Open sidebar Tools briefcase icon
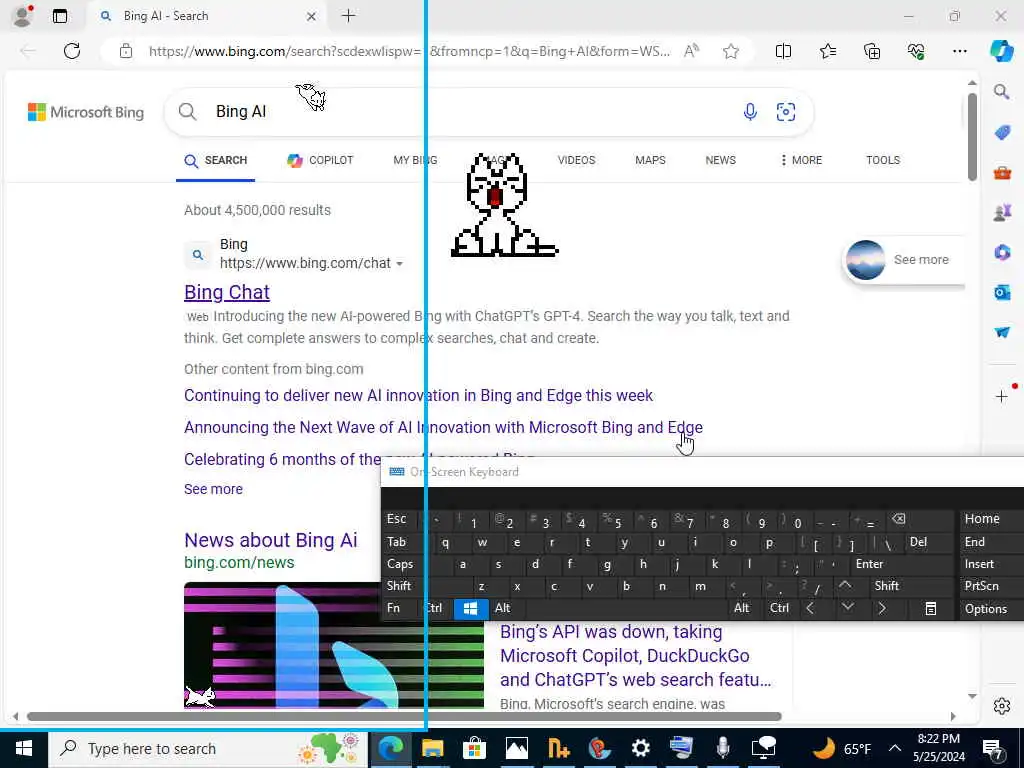The image size is (1024, 768). click(1002, 173)
